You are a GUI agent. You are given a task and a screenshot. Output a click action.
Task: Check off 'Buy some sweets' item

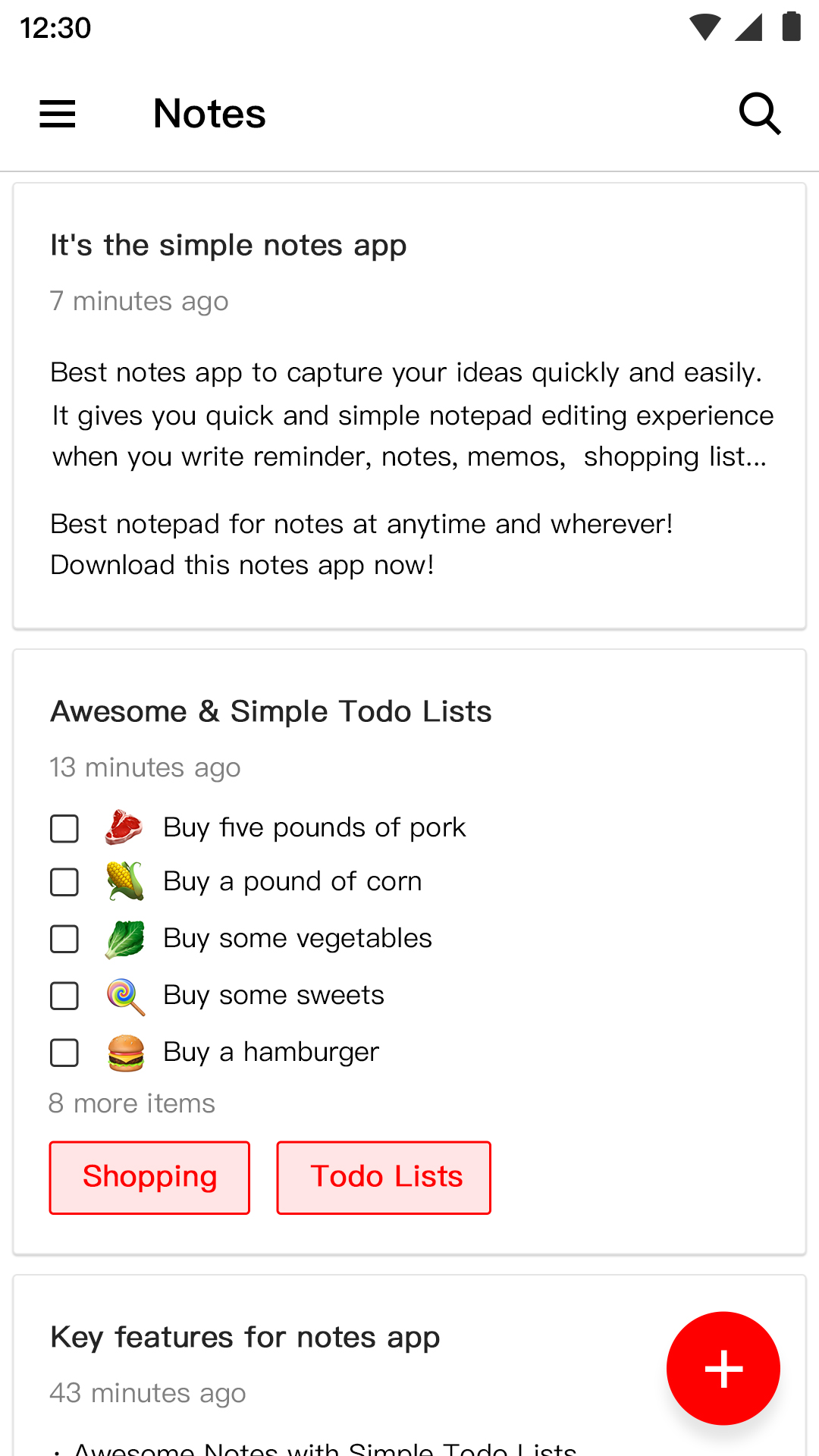[64, 996]
